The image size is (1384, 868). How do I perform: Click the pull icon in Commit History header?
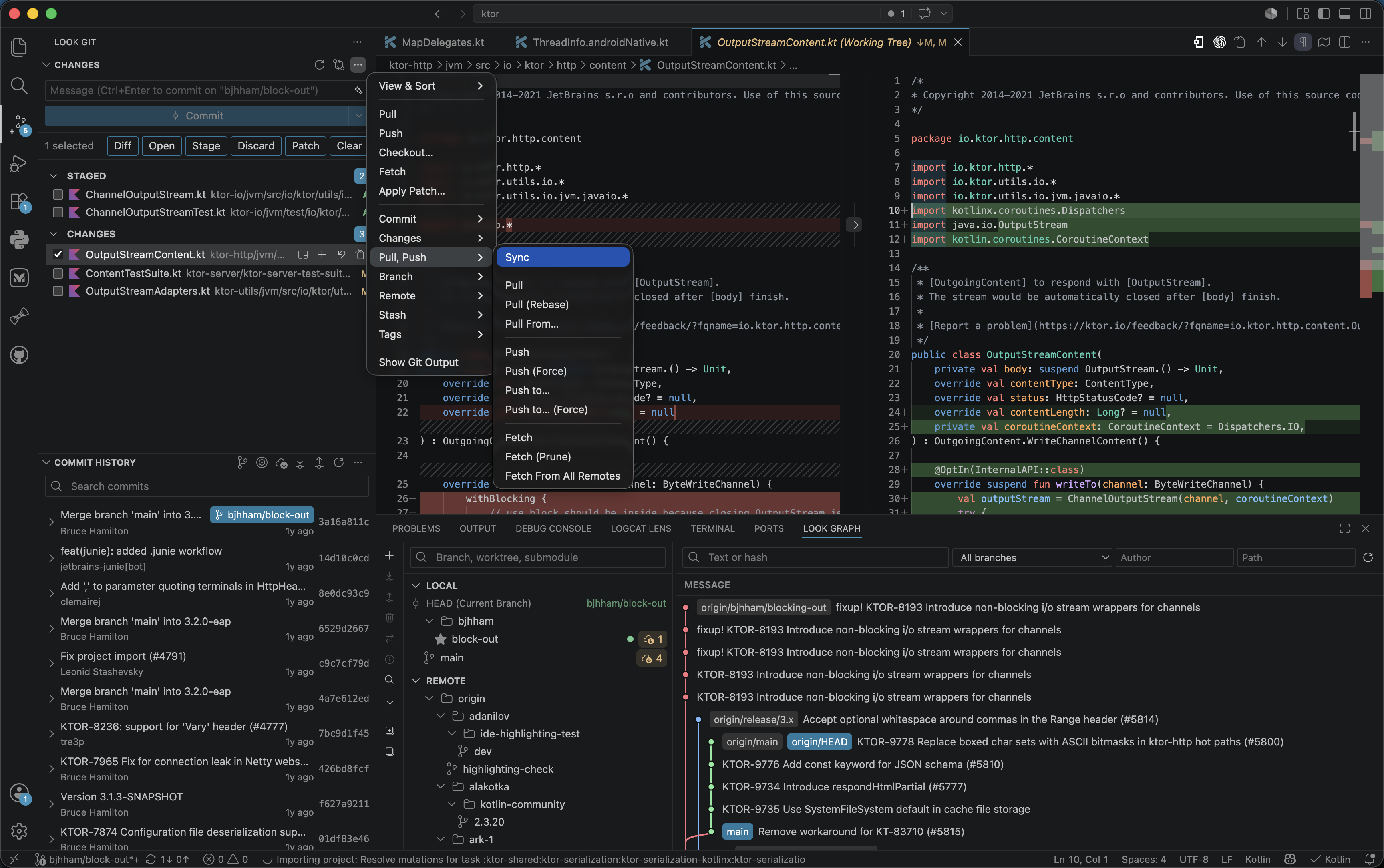tap(300, 462)
